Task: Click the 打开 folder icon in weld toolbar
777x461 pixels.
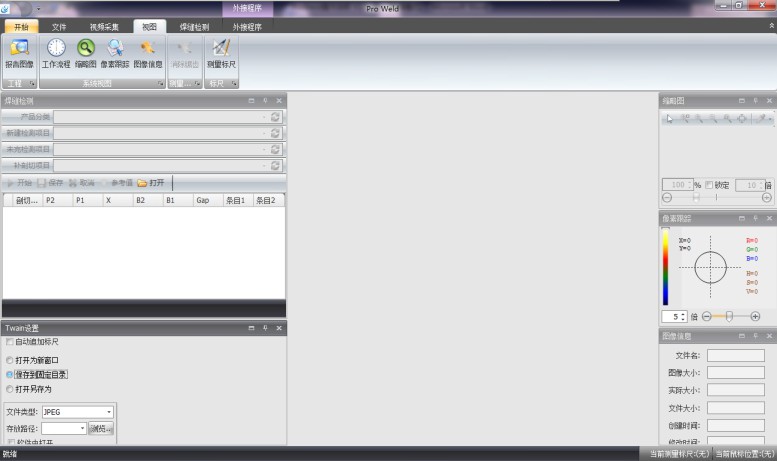Action: point(150,183)
